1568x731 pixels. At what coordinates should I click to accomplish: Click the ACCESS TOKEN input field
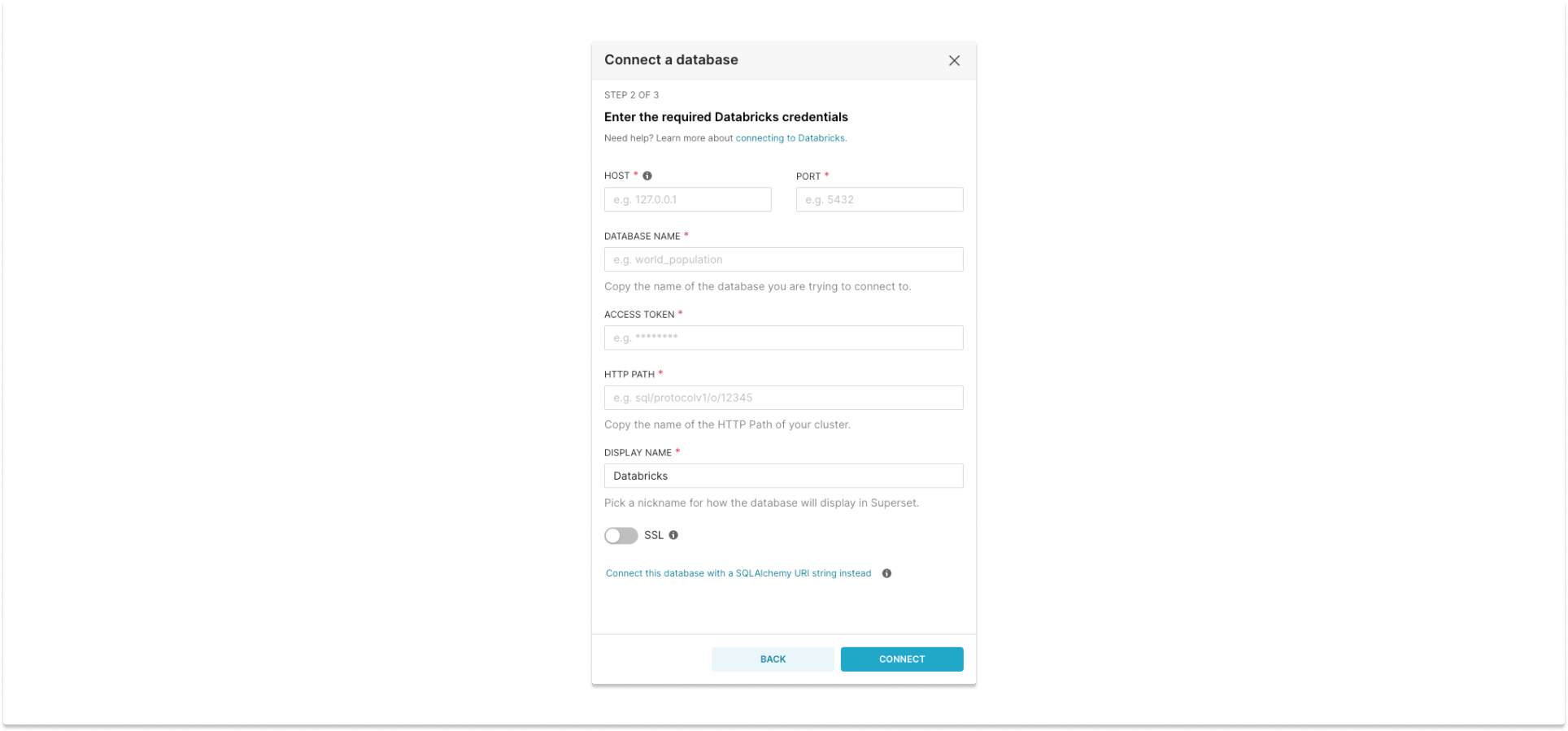(782, 337)
